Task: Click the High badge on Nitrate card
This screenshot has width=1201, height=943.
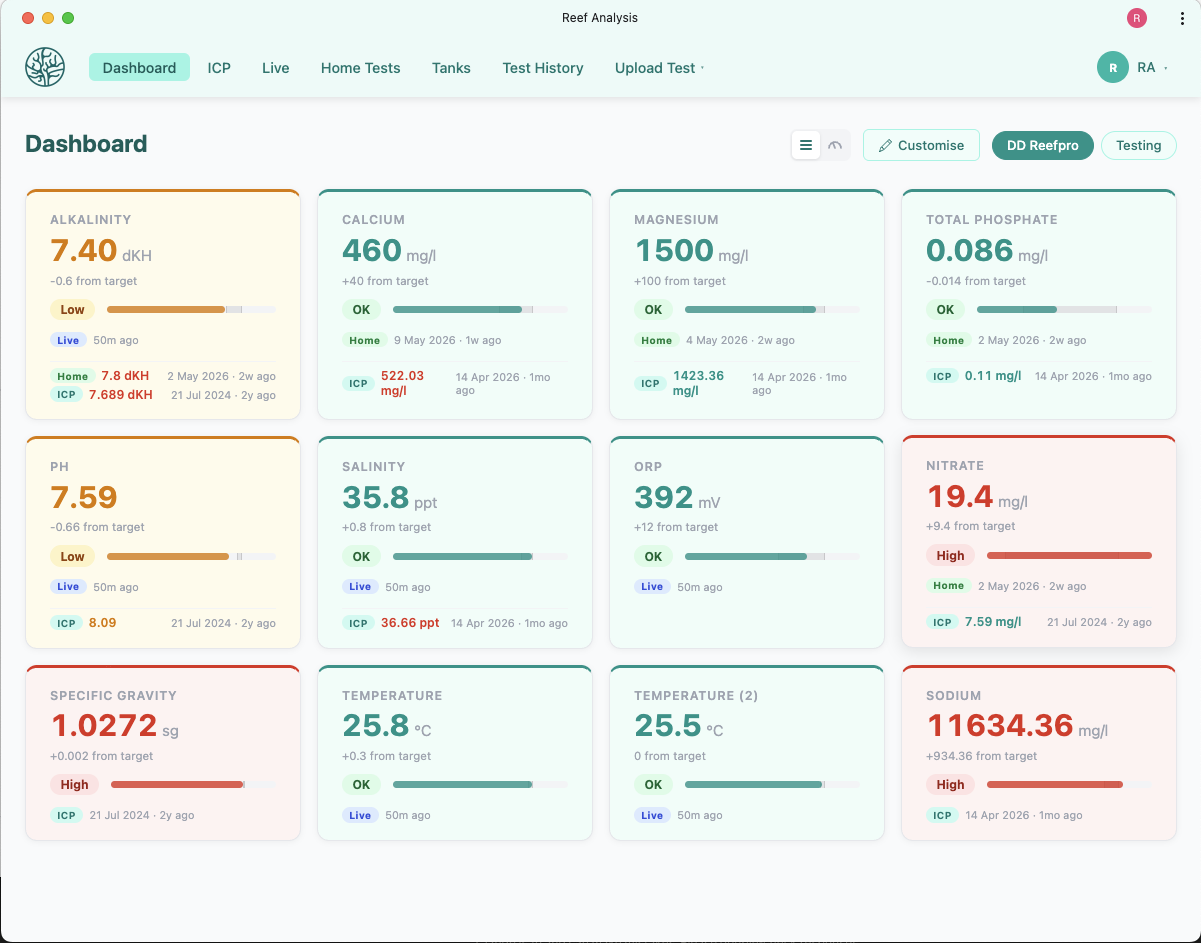Action: (950, 556)
